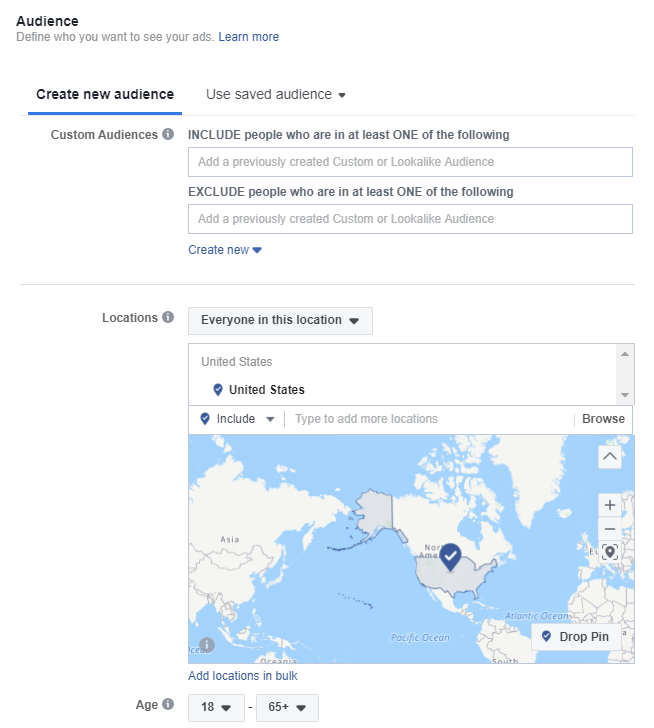This screenshot has height=728, width=654.
Task: Click the Drop Pin button
Action: click(575, 637)
